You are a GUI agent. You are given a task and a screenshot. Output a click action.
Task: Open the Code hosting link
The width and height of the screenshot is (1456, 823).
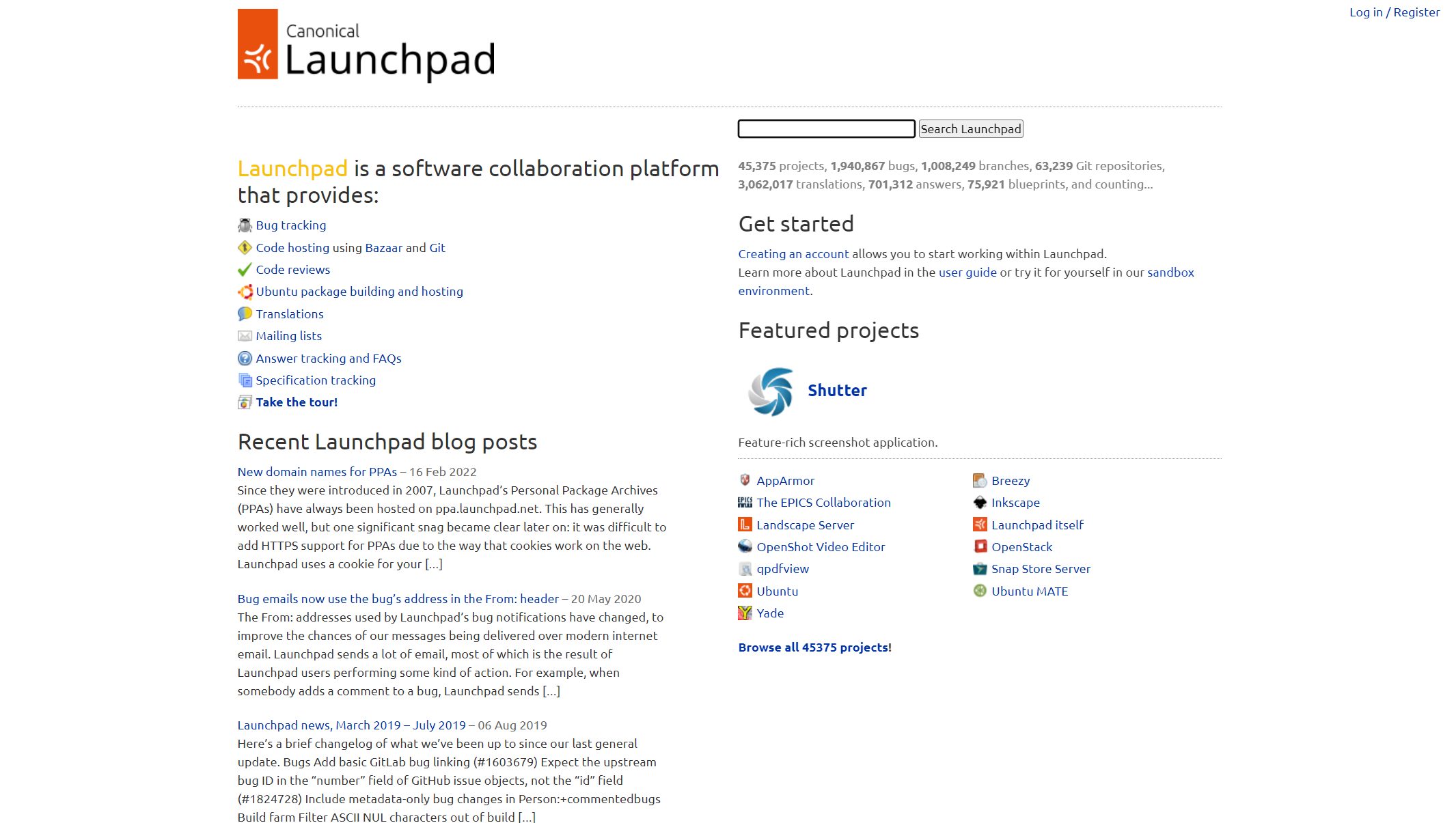pos(292,247)
